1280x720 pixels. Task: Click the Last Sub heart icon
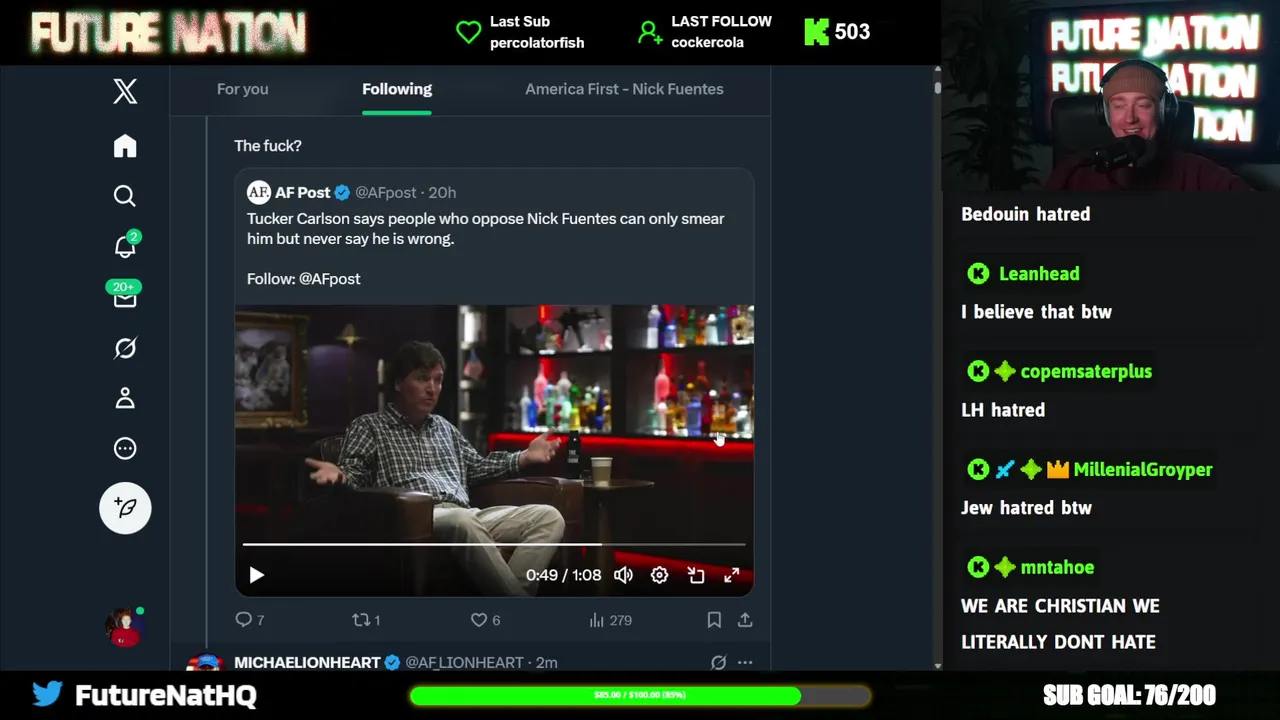(468, 32)
